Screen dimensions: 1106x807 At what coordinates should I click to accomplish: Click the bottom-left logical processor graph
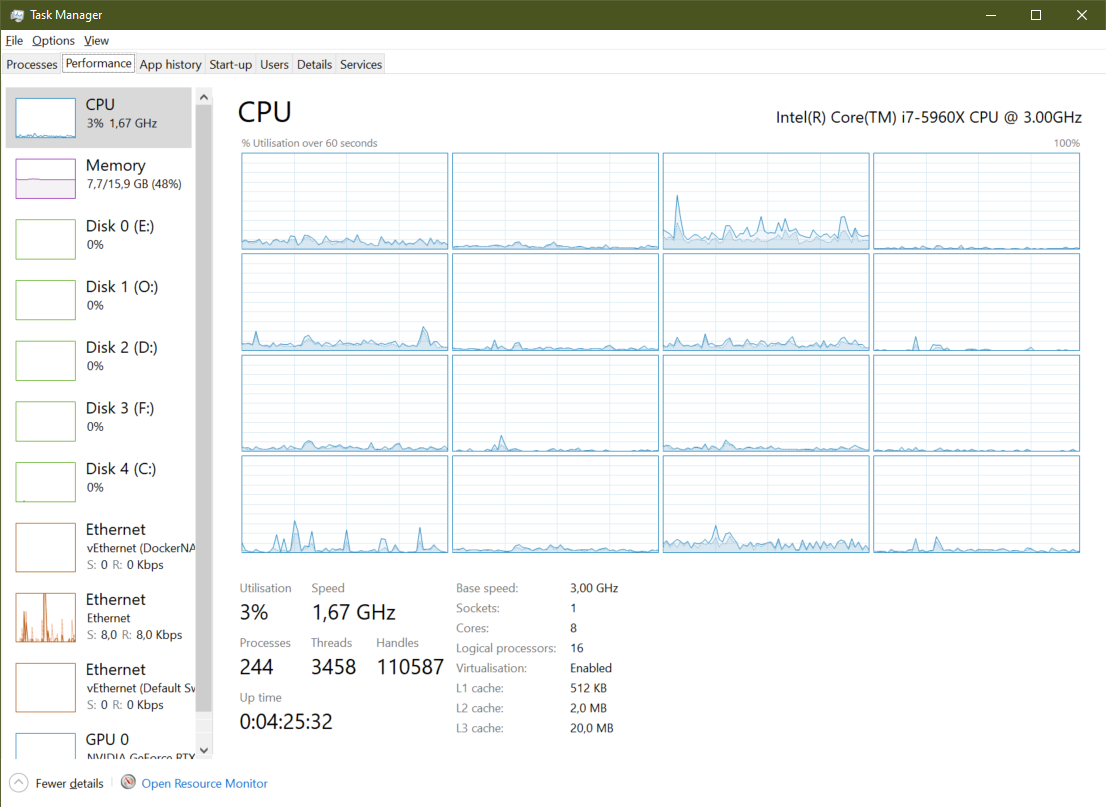click(344, 504)
